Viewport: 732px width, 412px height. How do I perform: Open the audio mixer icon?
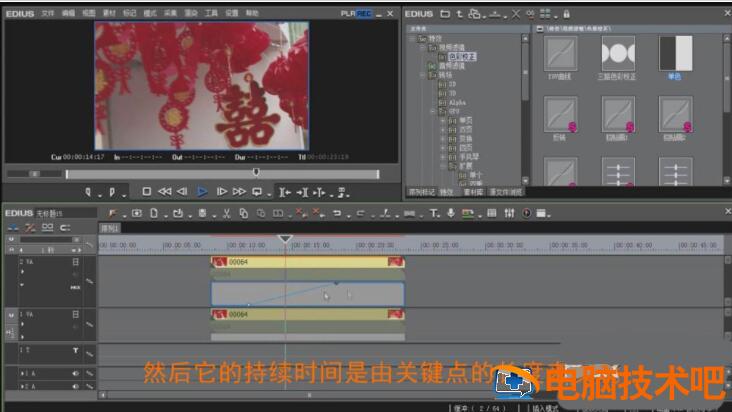[x=509, y=213]
